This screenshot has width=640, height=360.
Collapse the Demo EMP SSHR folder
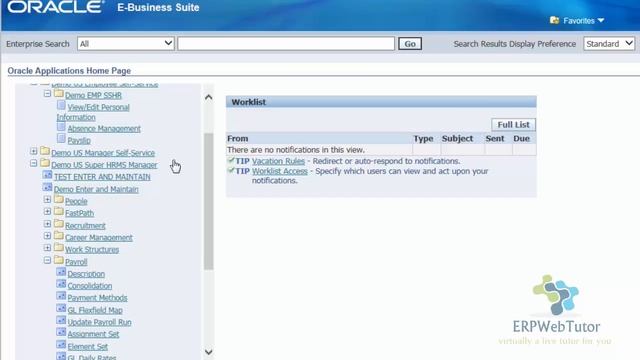pyautogui.click(x=47, y=94)
